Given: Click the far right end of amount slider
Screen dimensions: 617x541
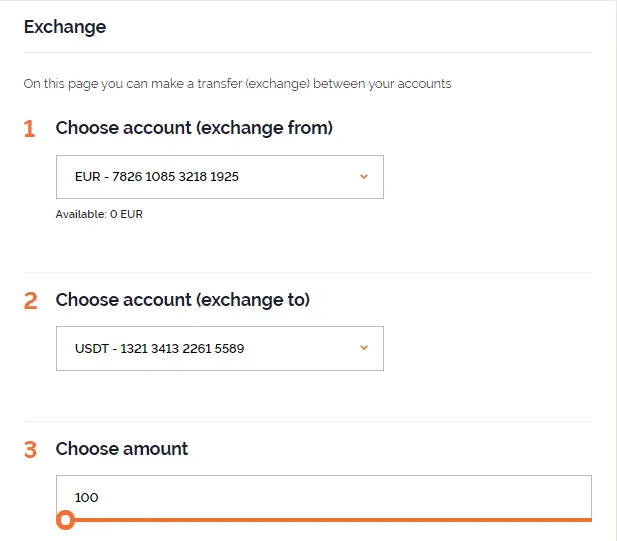Looking at the screenshot, I should pos(589,520).
